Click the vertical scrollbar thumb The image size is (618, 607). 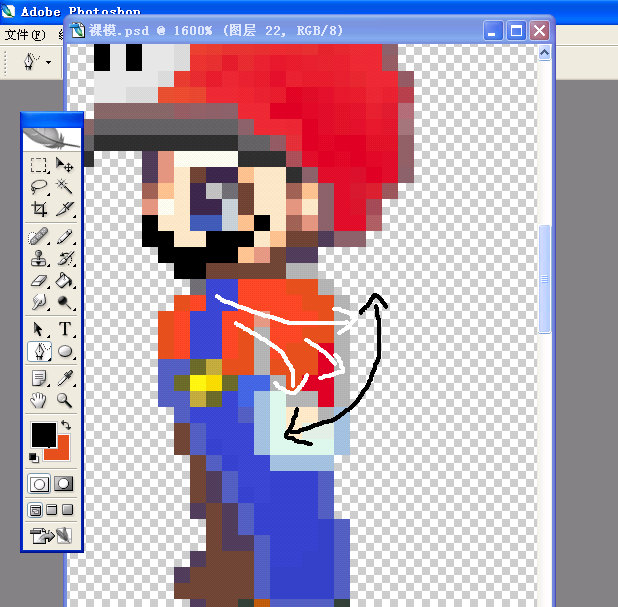545,279
